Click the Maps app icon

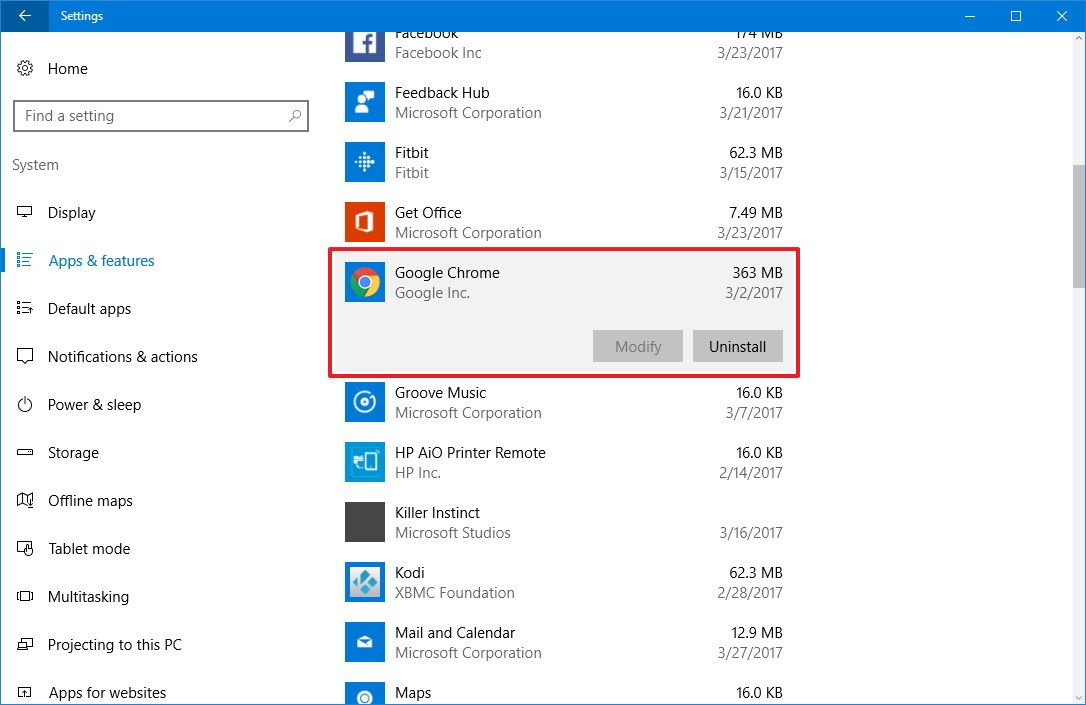[364, 692]
